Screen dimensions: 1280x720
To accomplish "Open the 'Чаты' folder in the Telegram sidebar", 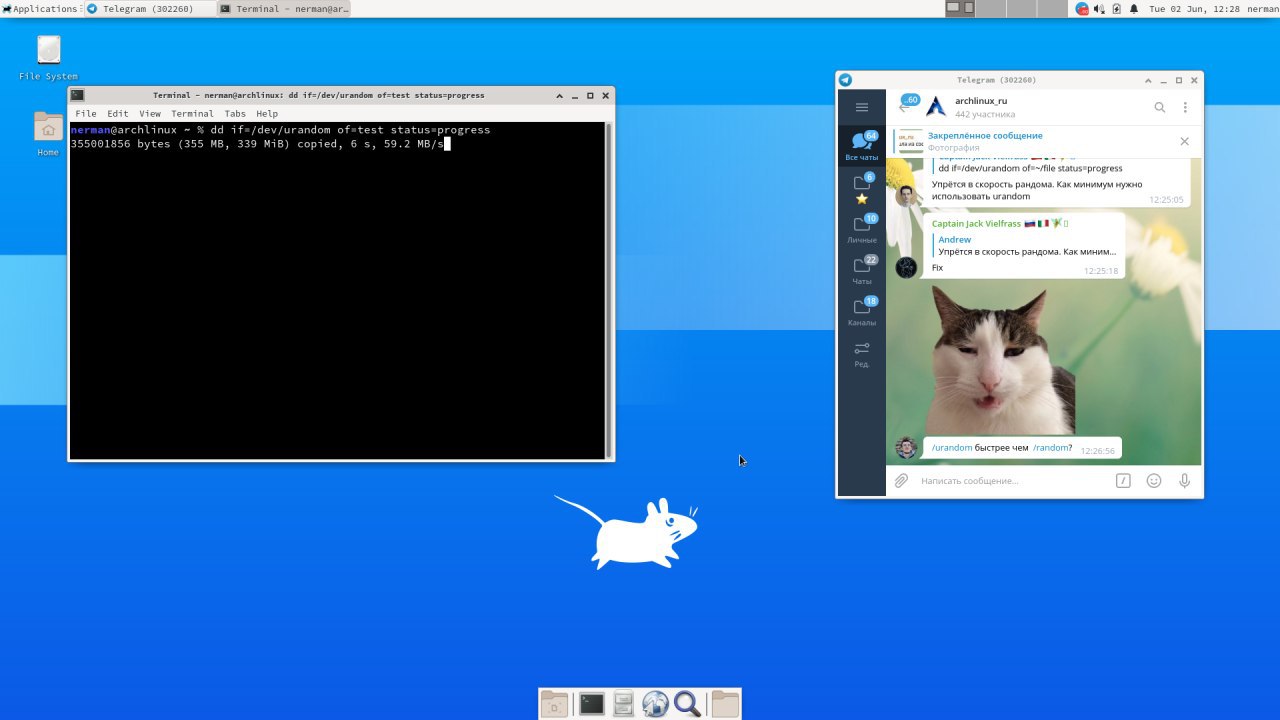I will [x=862, y=270].
